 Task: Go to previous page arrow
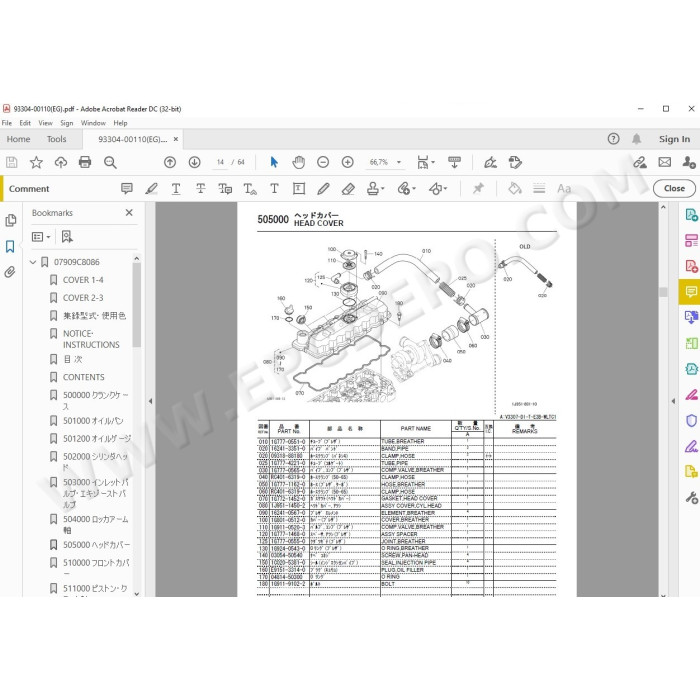[170, 162]
